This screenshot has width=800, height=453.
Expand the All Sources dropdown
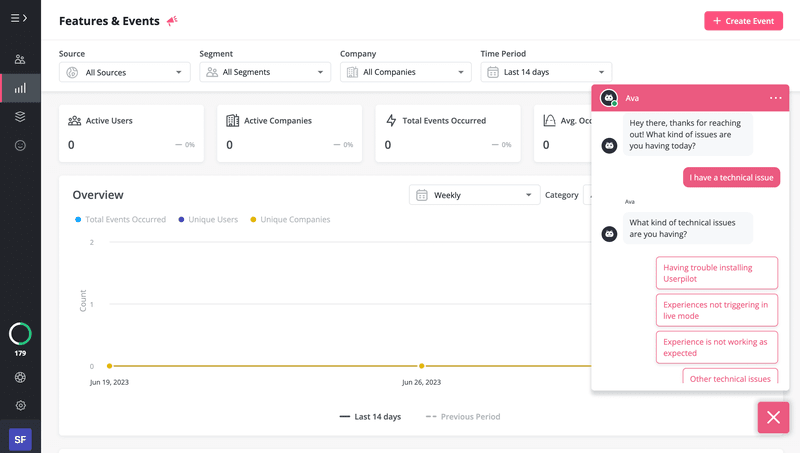coord(125,72)
